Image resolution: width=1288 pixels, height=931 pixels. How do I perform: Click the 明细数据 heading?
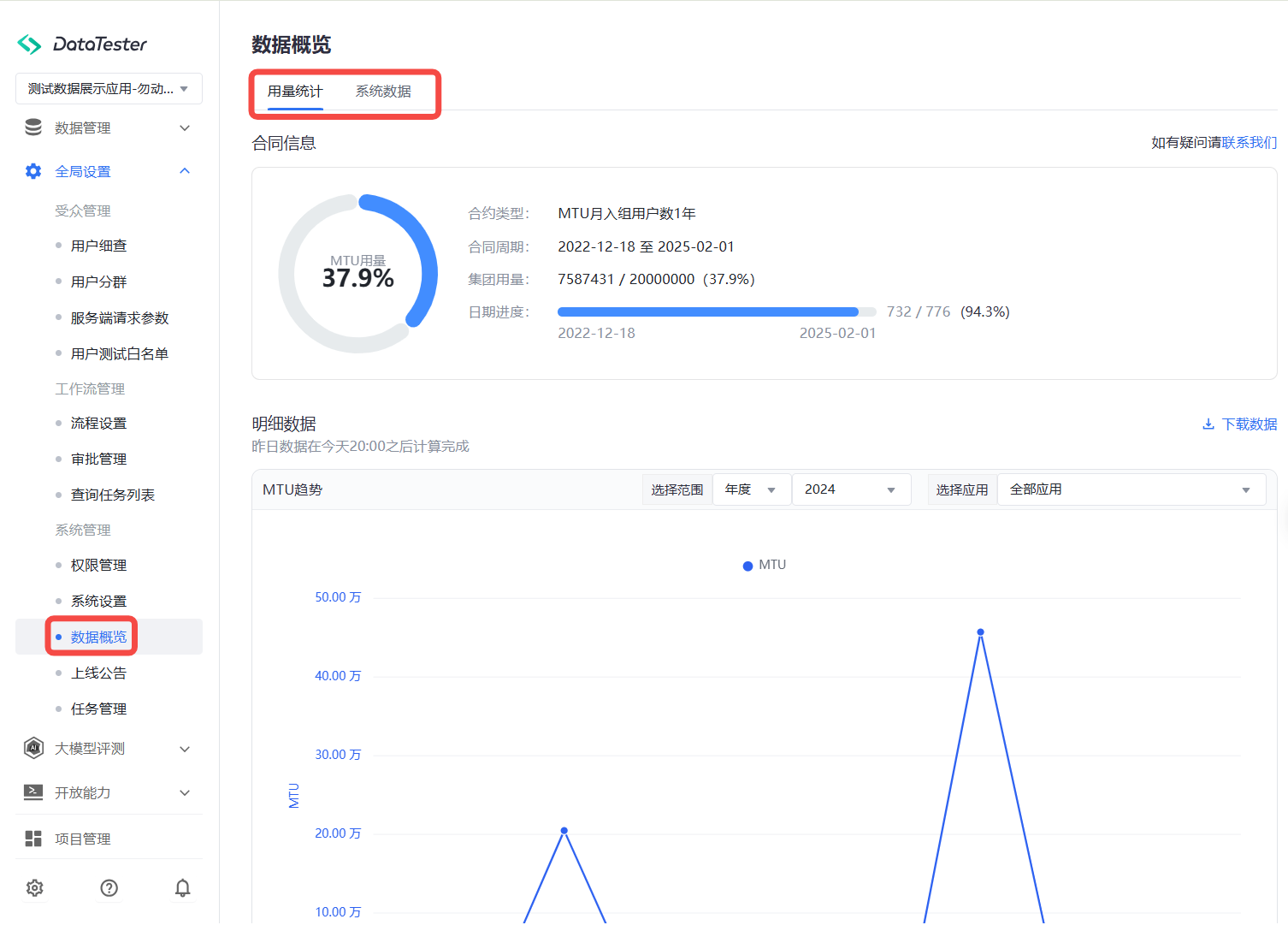coord(284,424)
